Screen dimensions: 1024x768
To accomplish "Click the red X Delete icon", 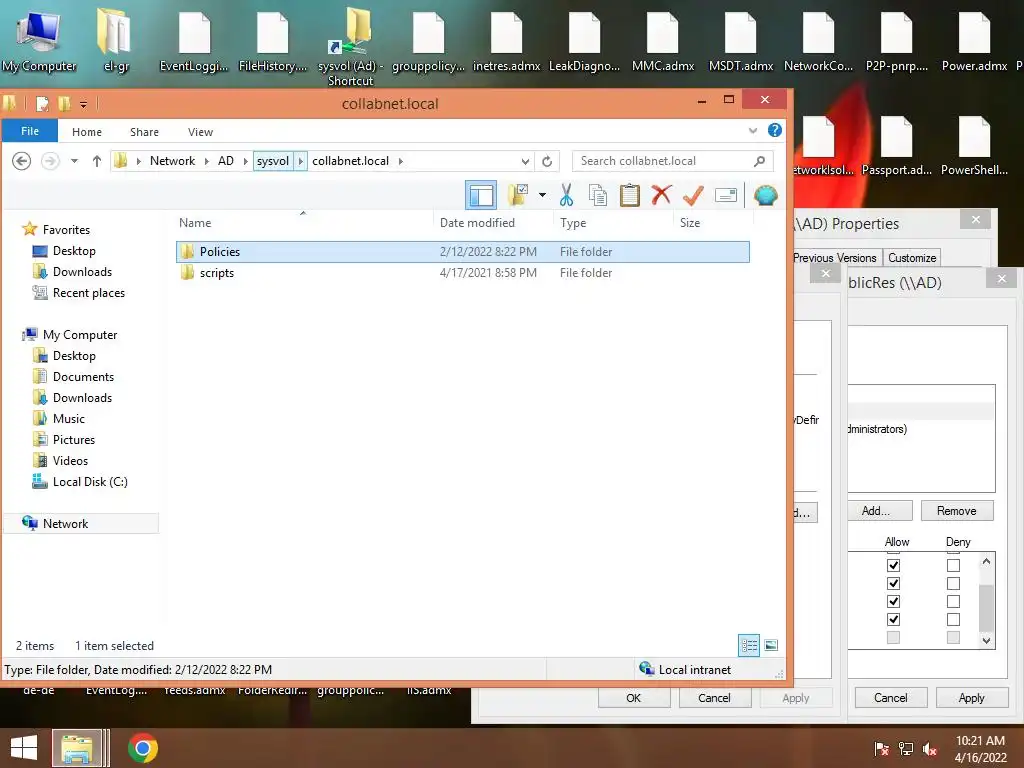I will [x=661, y=195].
